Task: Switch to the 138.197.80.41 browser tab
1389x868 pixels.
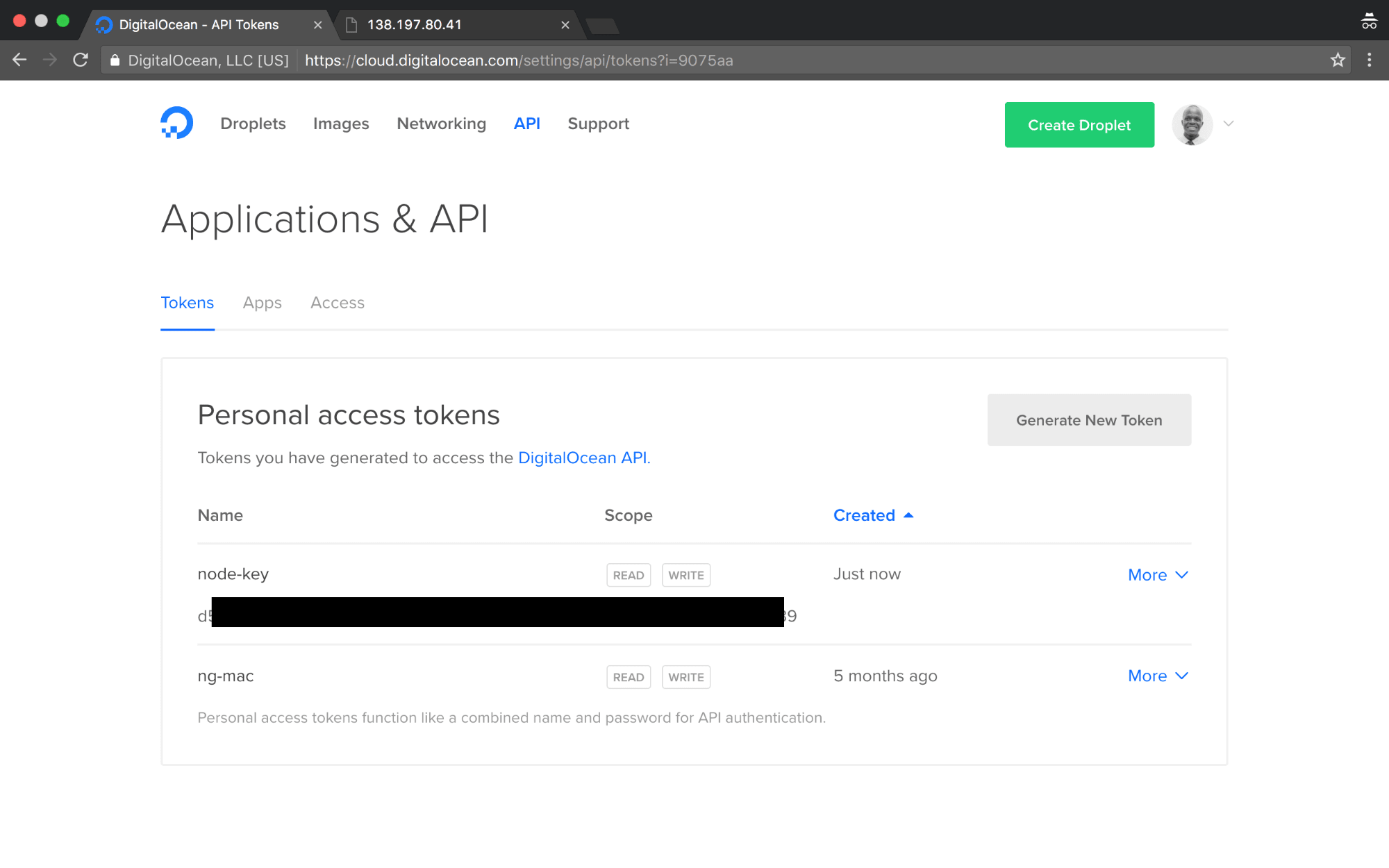Action: pos(458,25)
